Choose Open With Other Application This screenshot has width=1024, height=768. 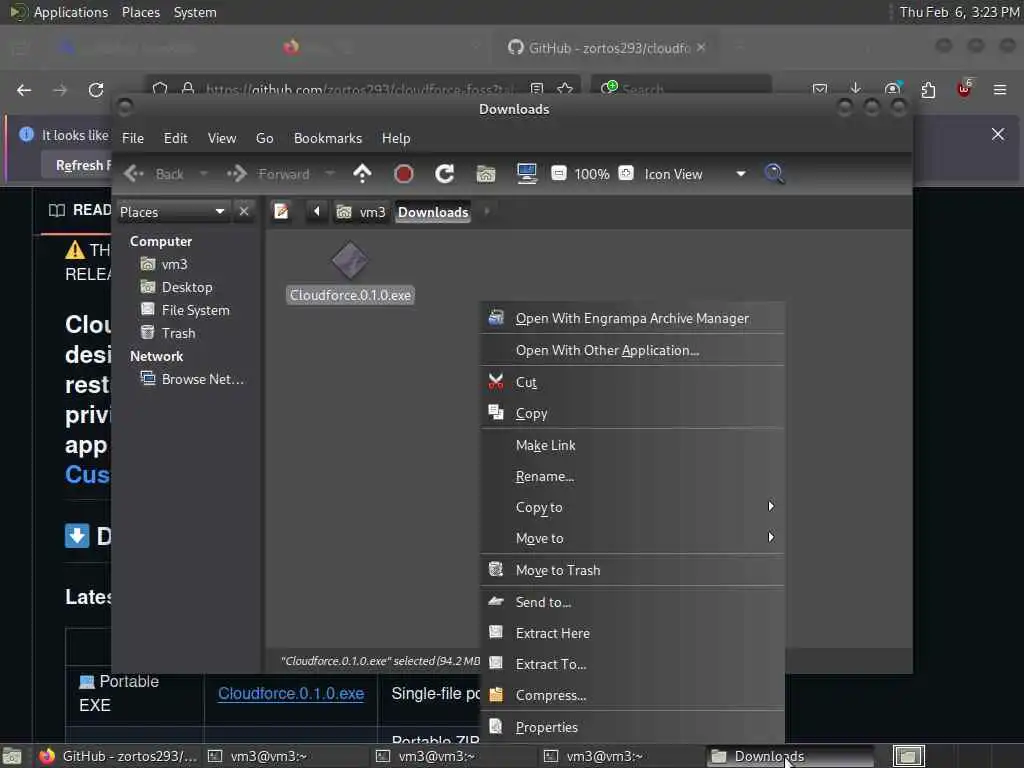(632, 351)
